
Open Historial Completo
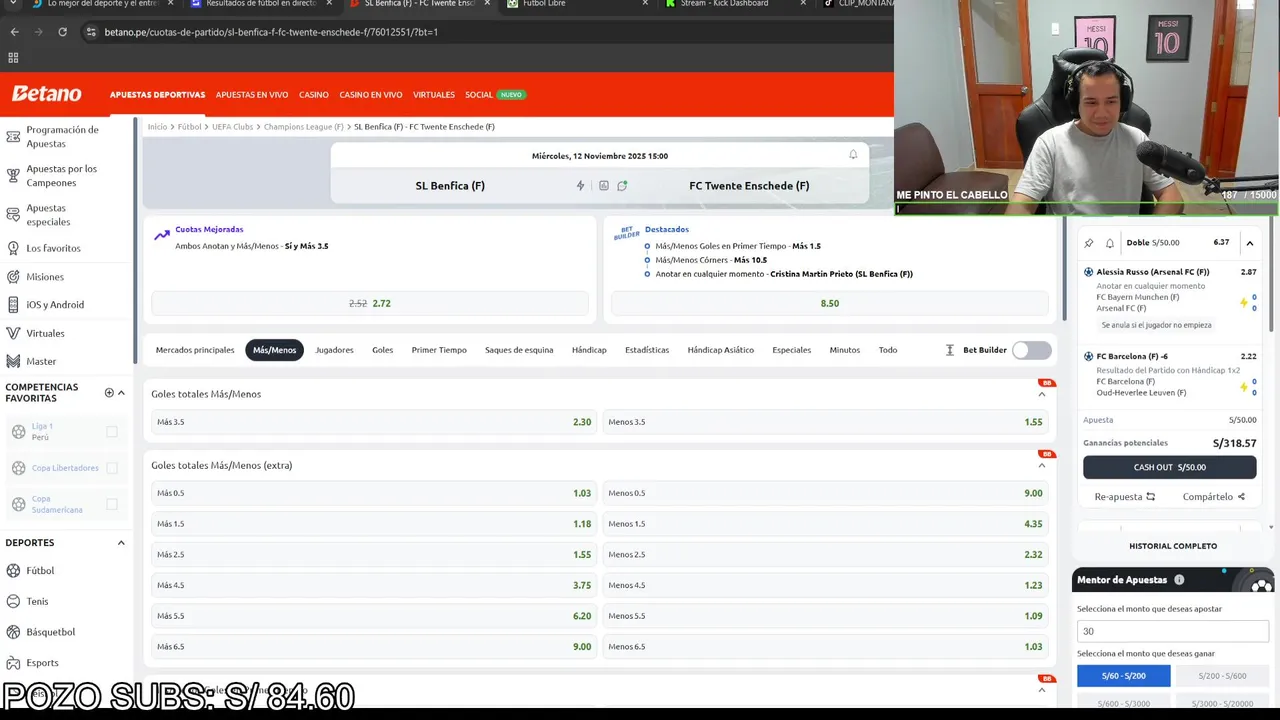(x=1173, y=546)
